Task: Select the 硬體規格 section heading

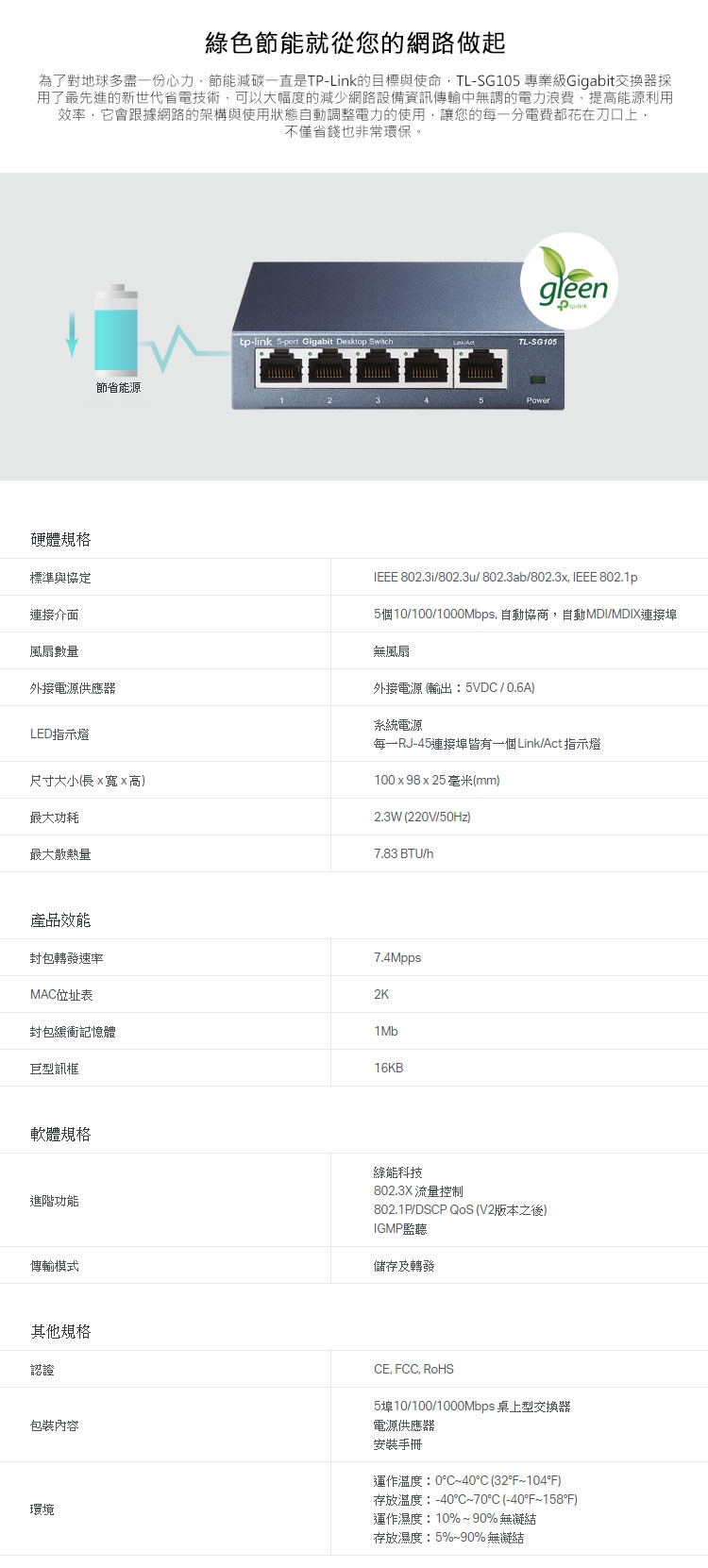Action: (x=60, y=539)
